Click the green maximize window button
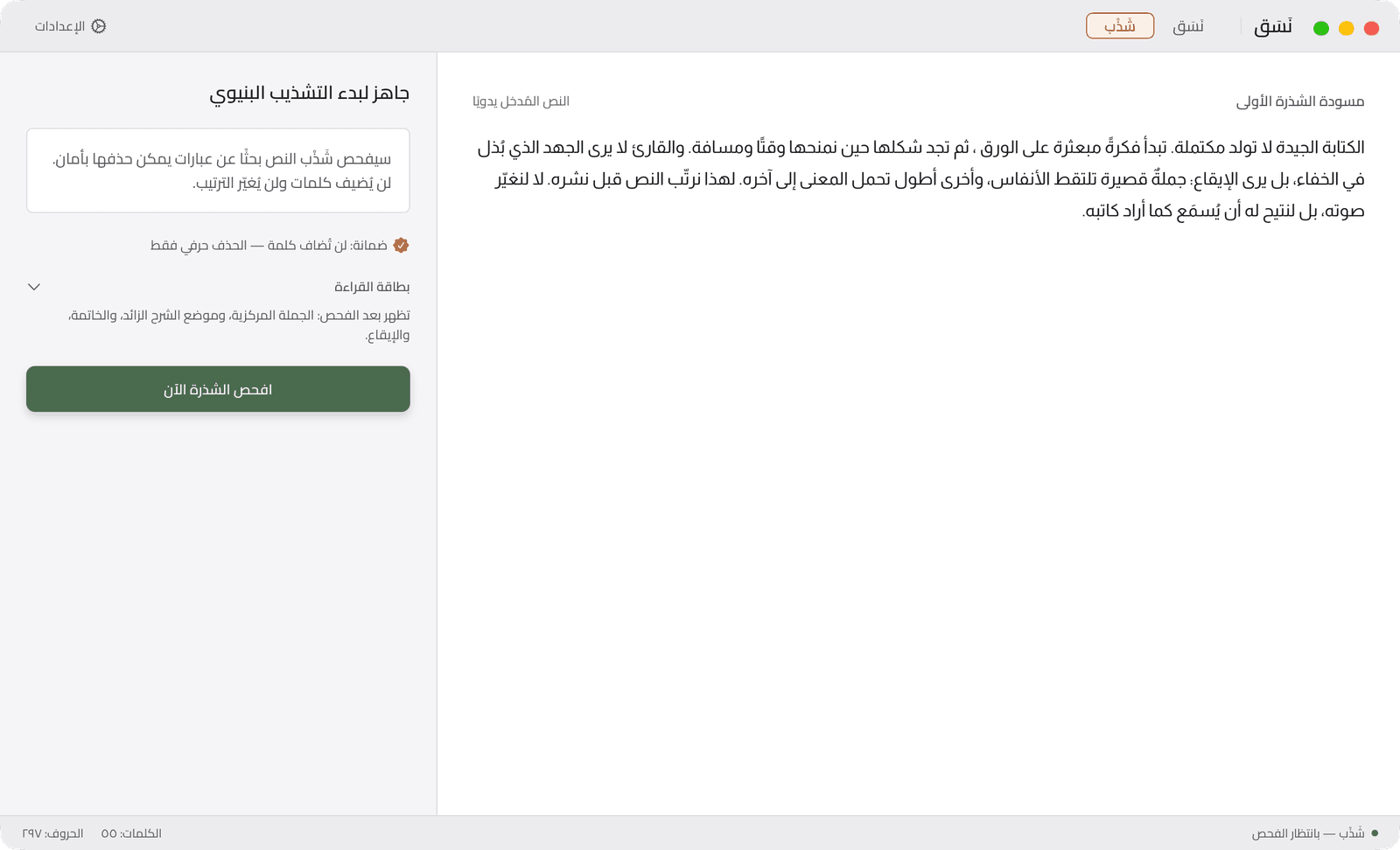 click(1321, 28)
